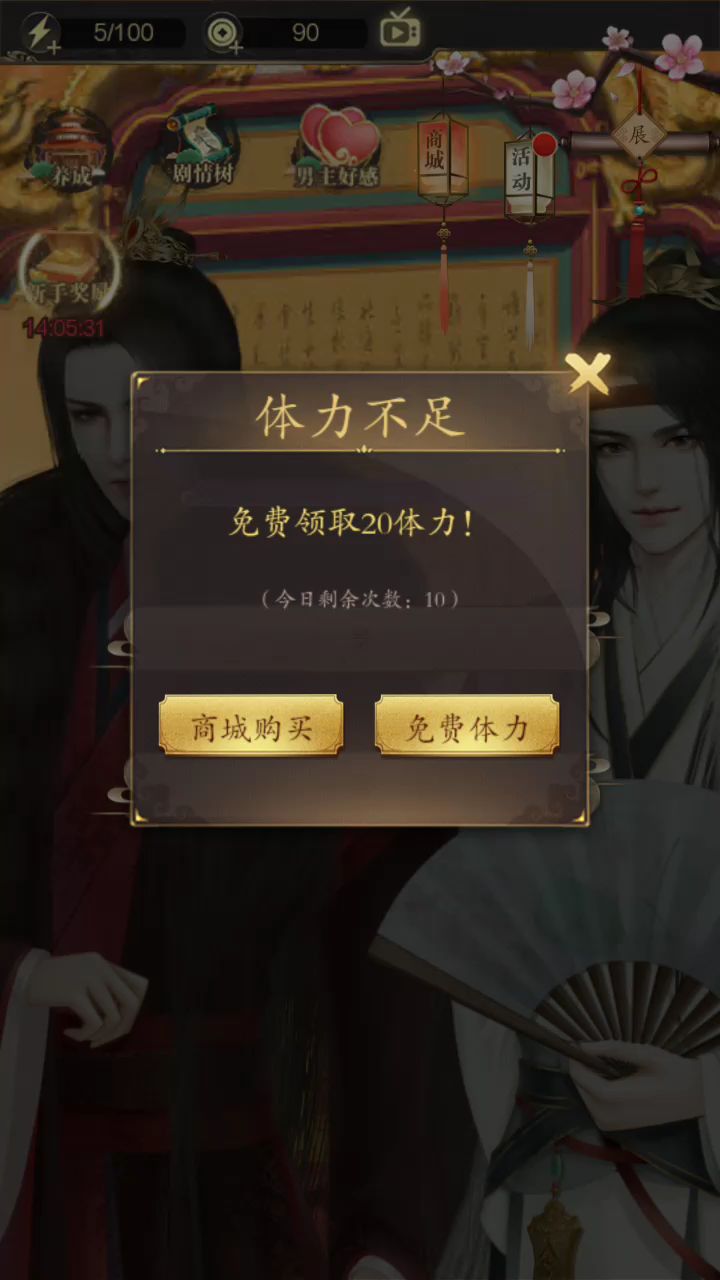
Task: Tap the red notification dot on 活动
Action: click(544, 145)
